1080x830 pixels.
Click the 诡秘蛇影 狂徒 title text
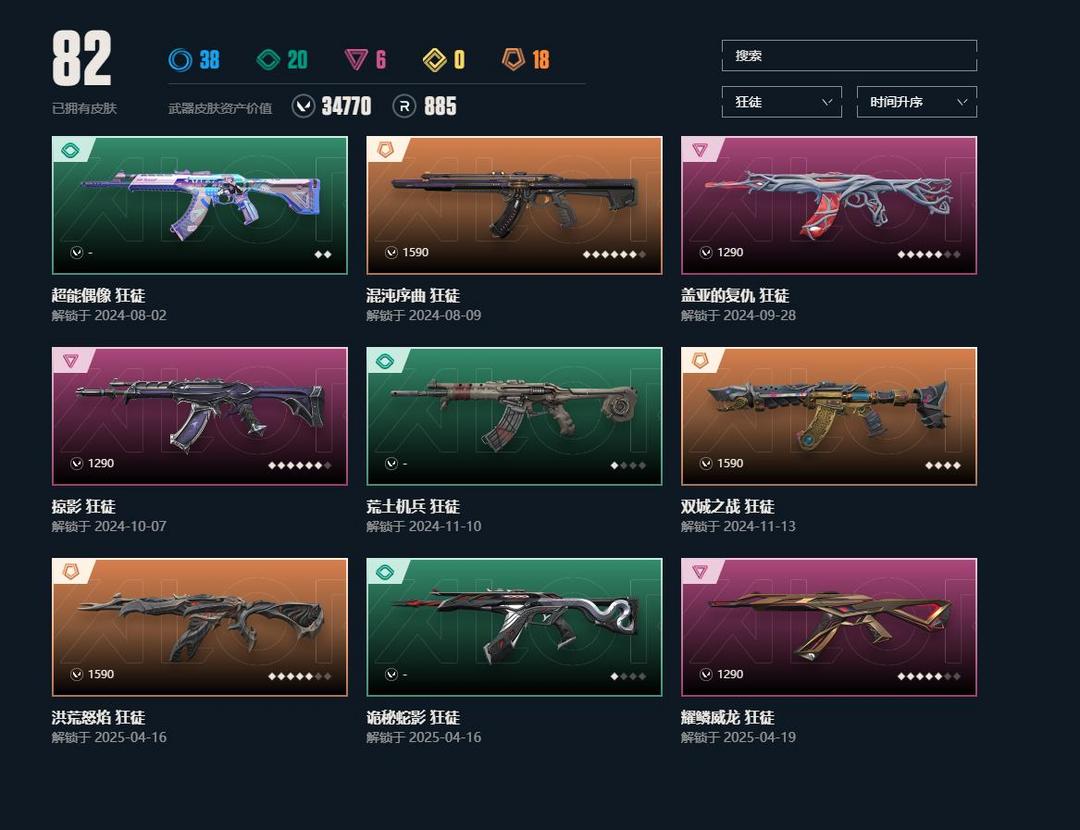click(413, 718)
